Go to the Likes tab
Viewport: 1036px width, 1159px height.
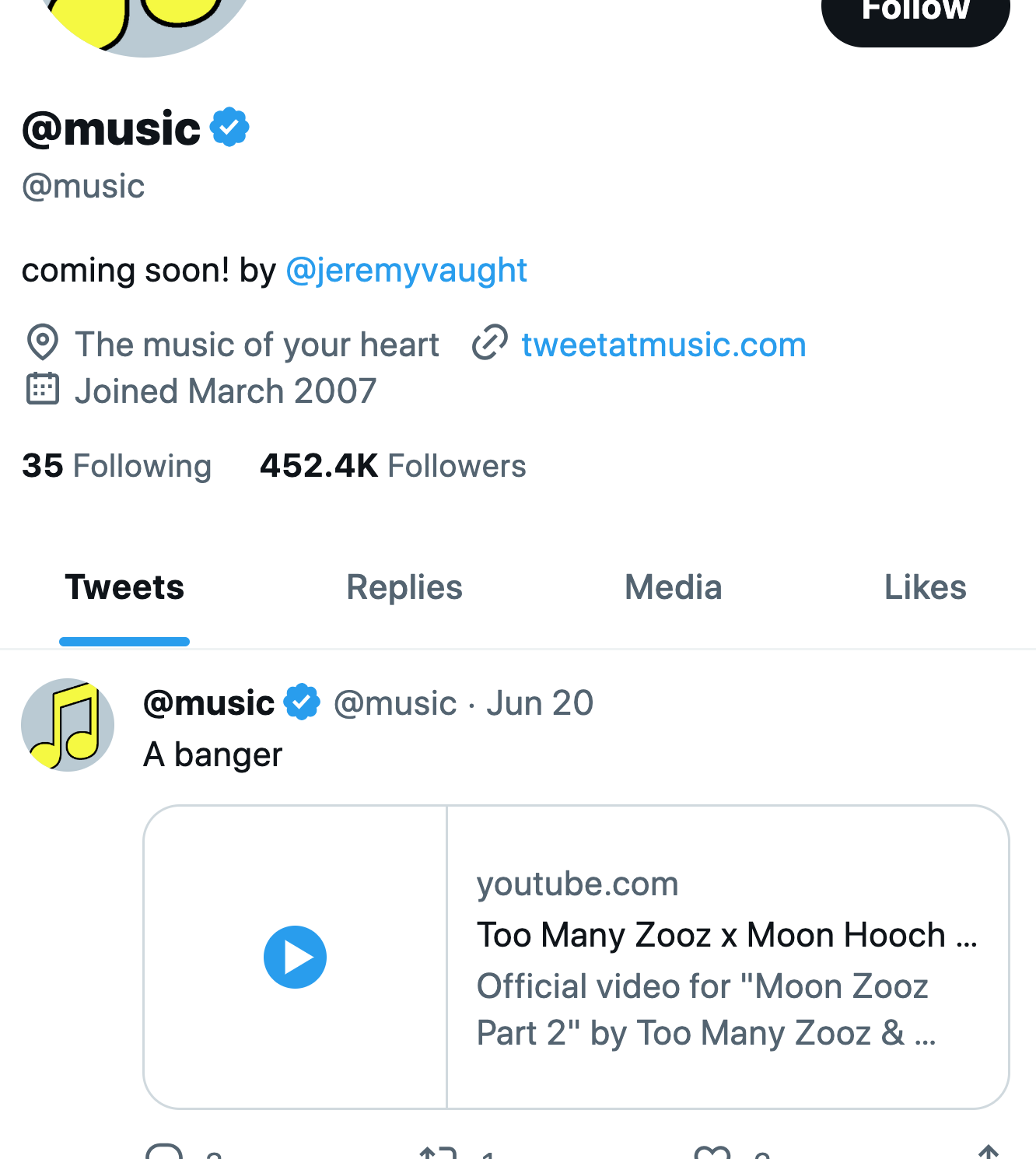926,588
